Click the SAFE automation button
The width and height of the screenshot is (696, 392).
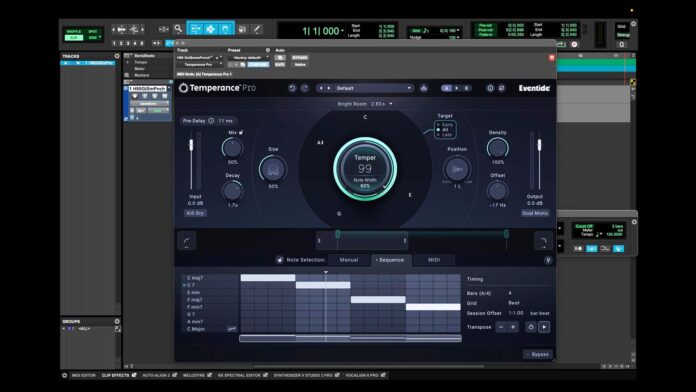coord(280,64)
